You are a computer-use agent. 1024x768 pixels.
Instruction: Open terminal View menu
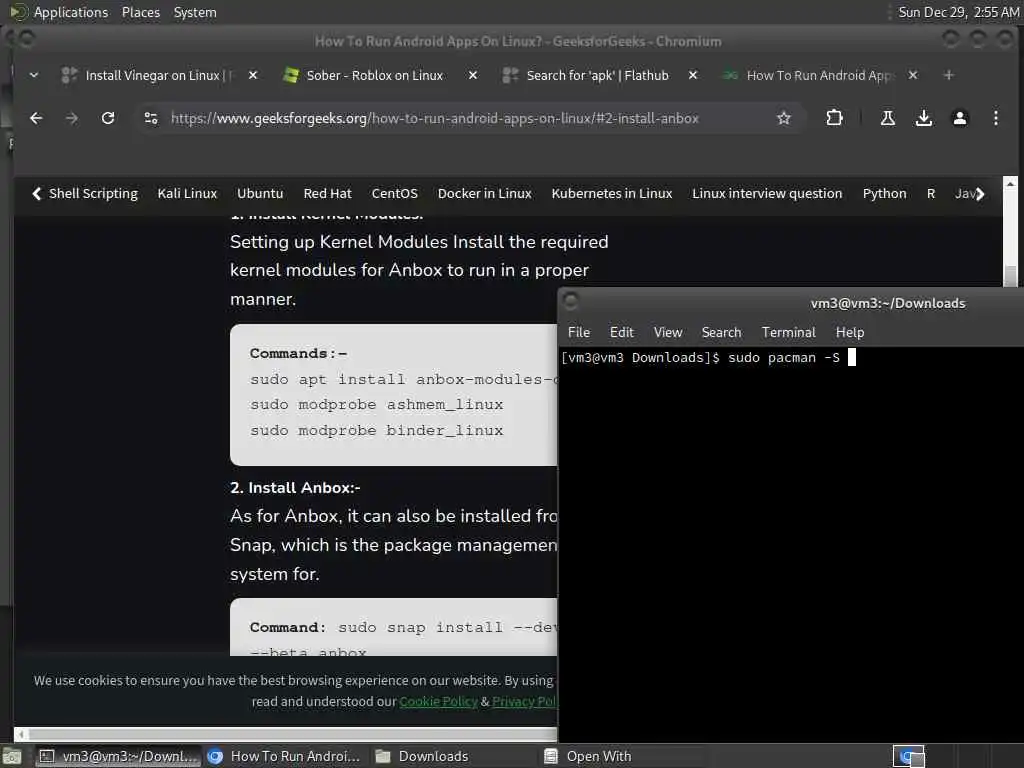[x=668, y=332]
